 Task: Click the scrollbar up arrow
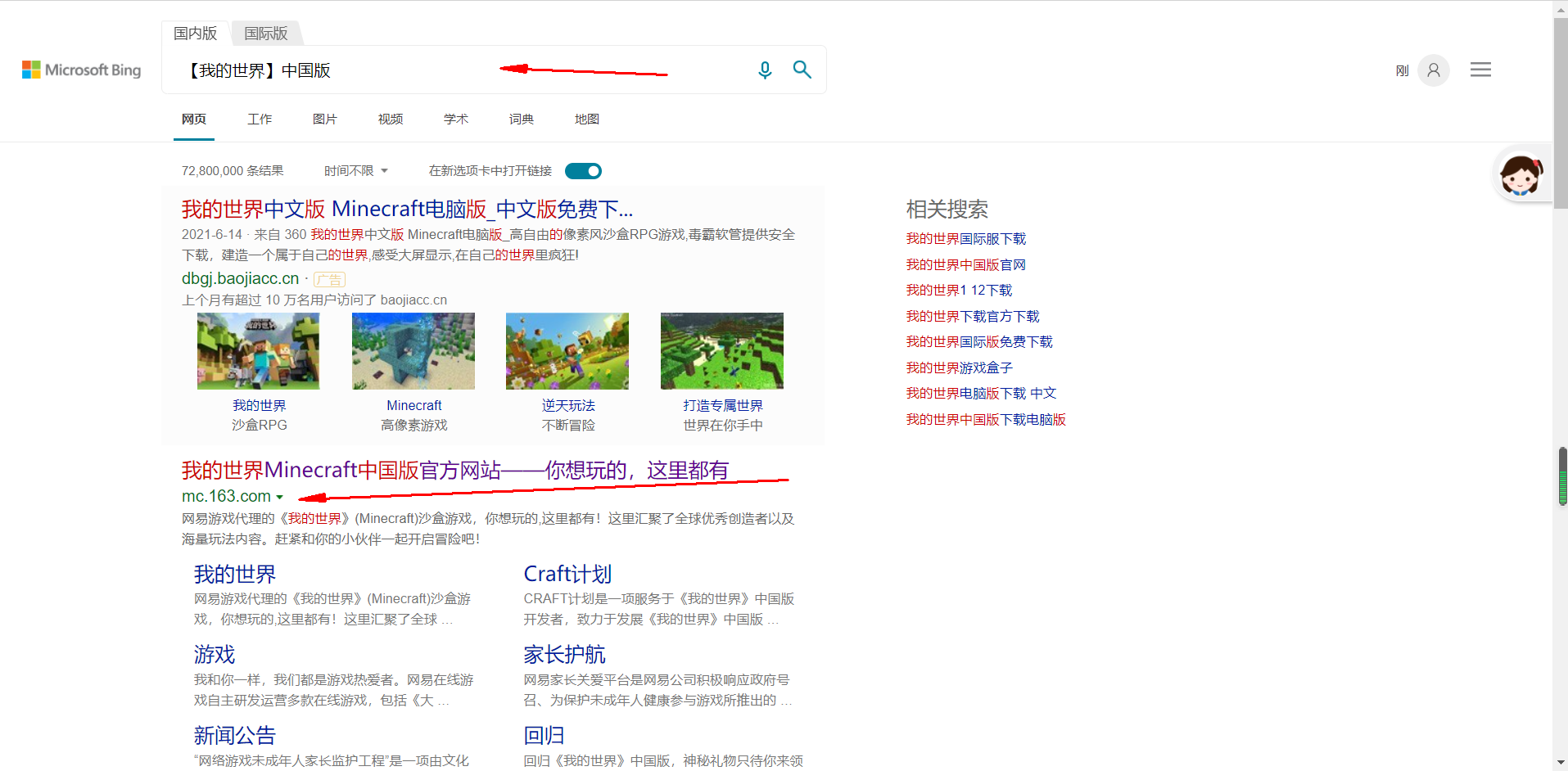click(x=1561, y=8)
